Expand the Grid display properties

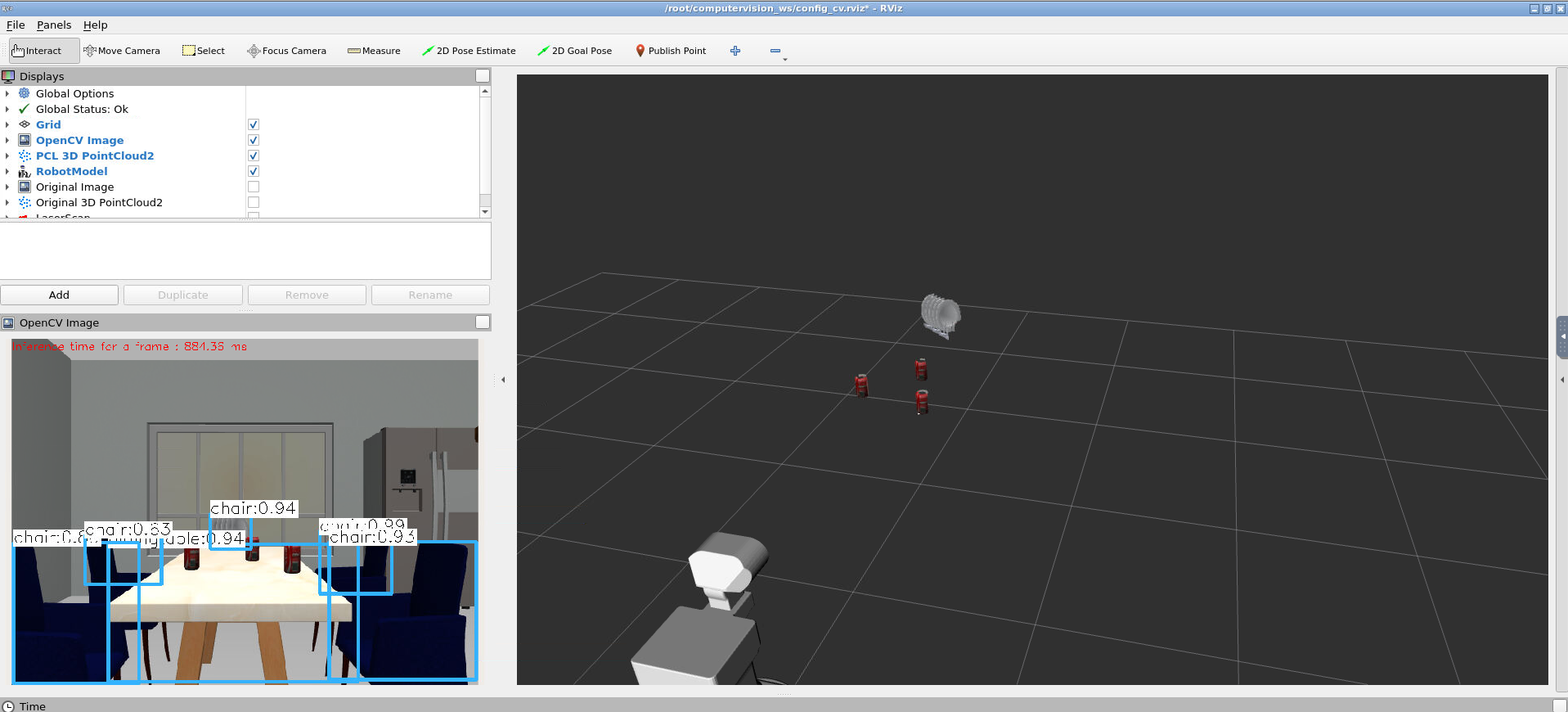(7, 124)
